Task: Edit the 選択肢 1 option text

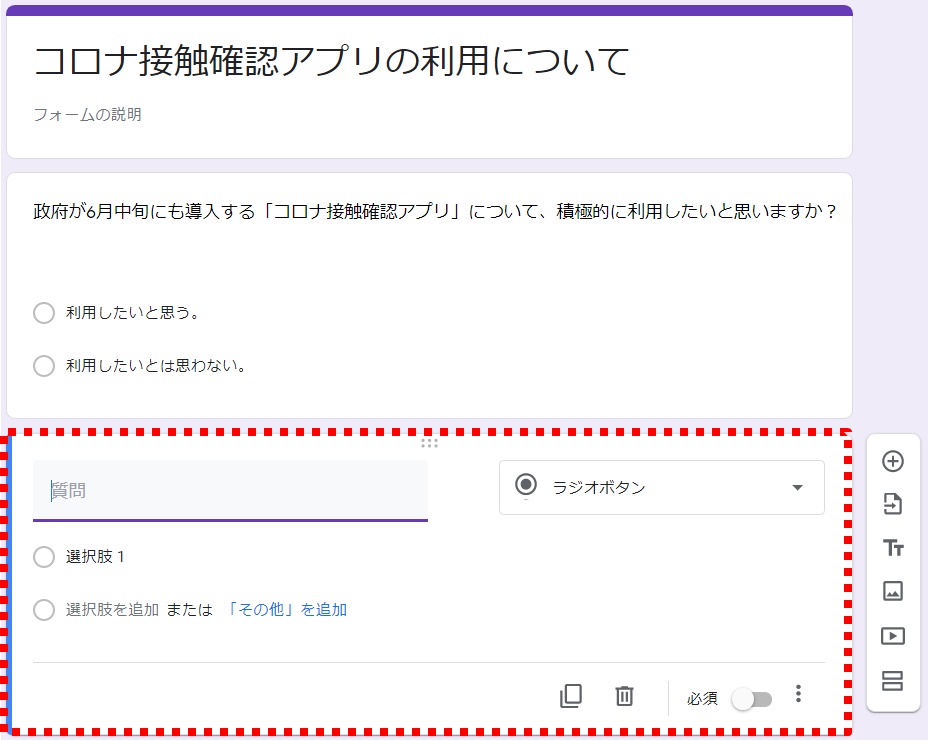Action: (96, 557)
